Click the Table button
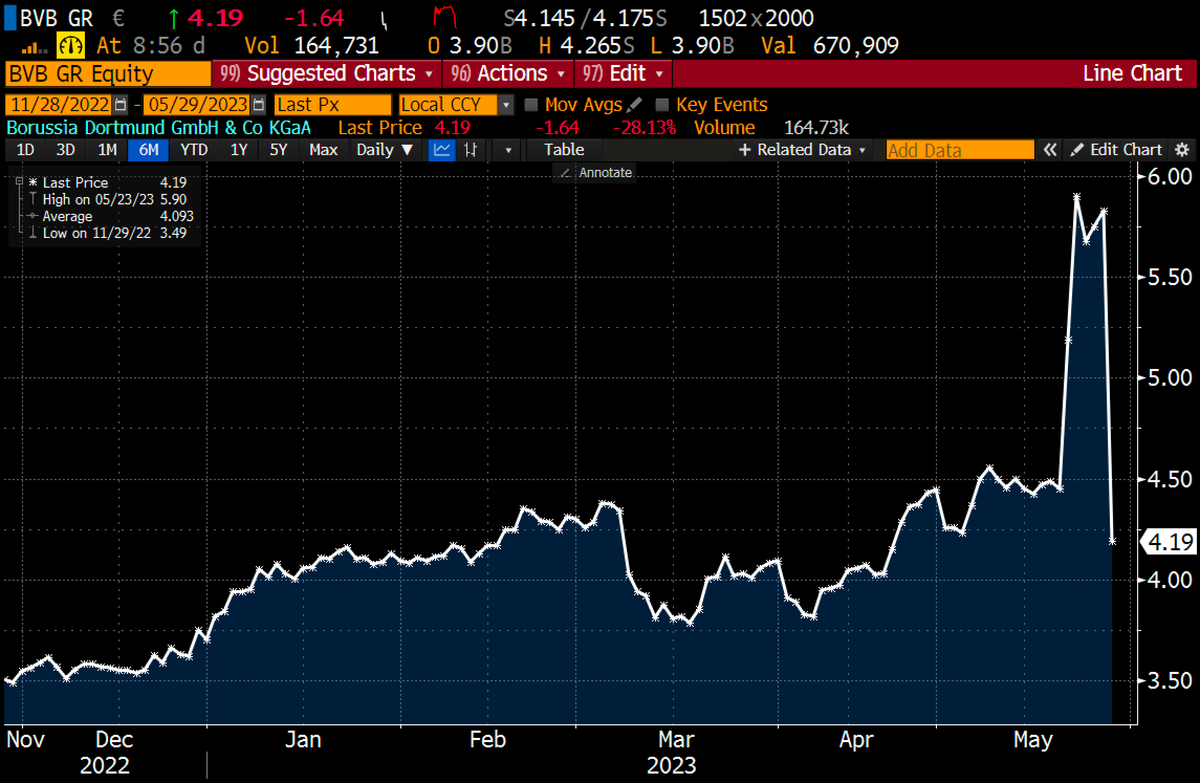The image size is (1200, 783). [563, 149]
